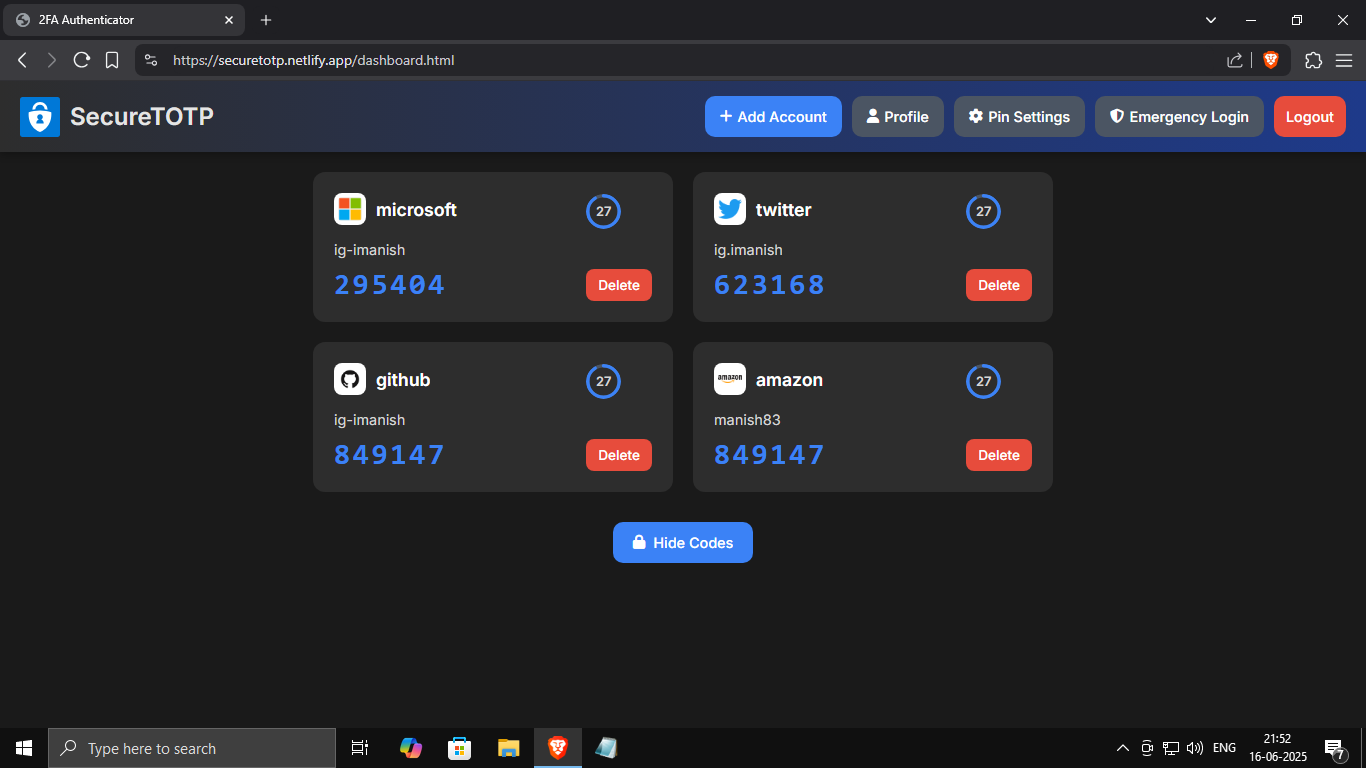Click the github account name
Image resolution: width=1366 pixels, height=768 pixels.
click(403, 380)
